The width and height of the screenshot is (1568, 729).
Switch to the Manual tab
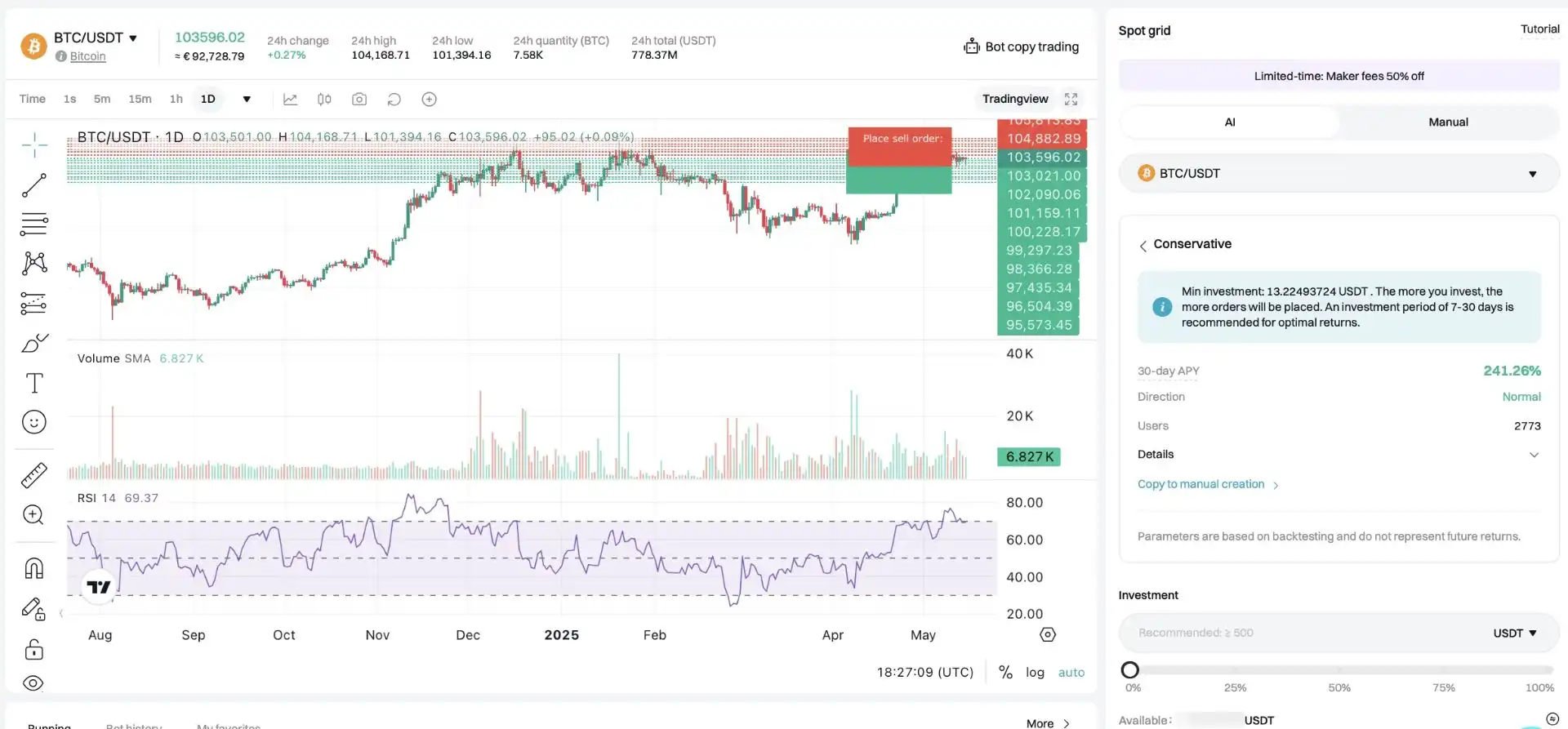point(1447,122)
